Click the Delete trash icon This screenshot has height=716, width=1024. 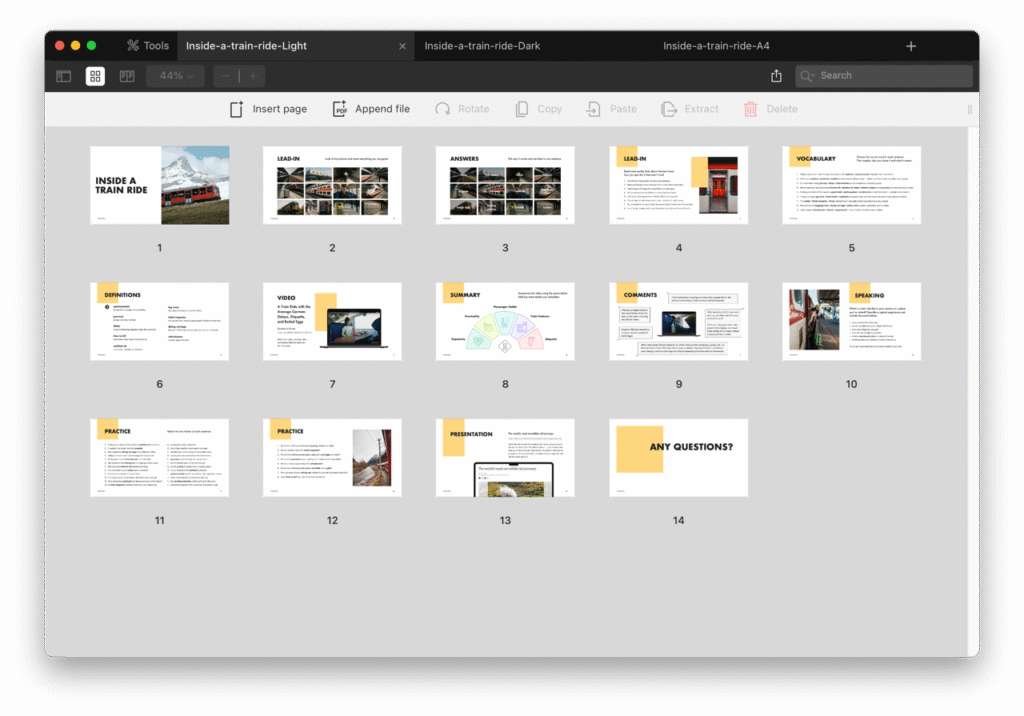(x=750, y=109)
